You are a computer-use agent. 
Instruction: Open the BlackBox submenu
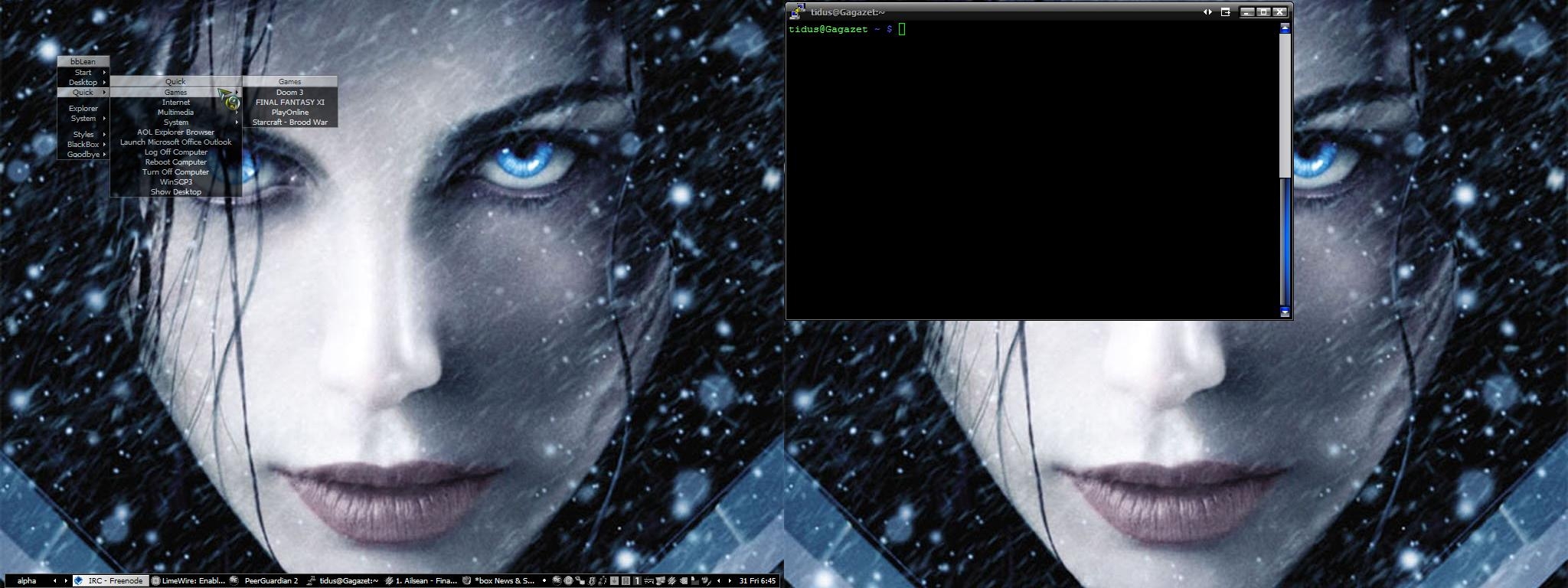click(x=83, y=144)
